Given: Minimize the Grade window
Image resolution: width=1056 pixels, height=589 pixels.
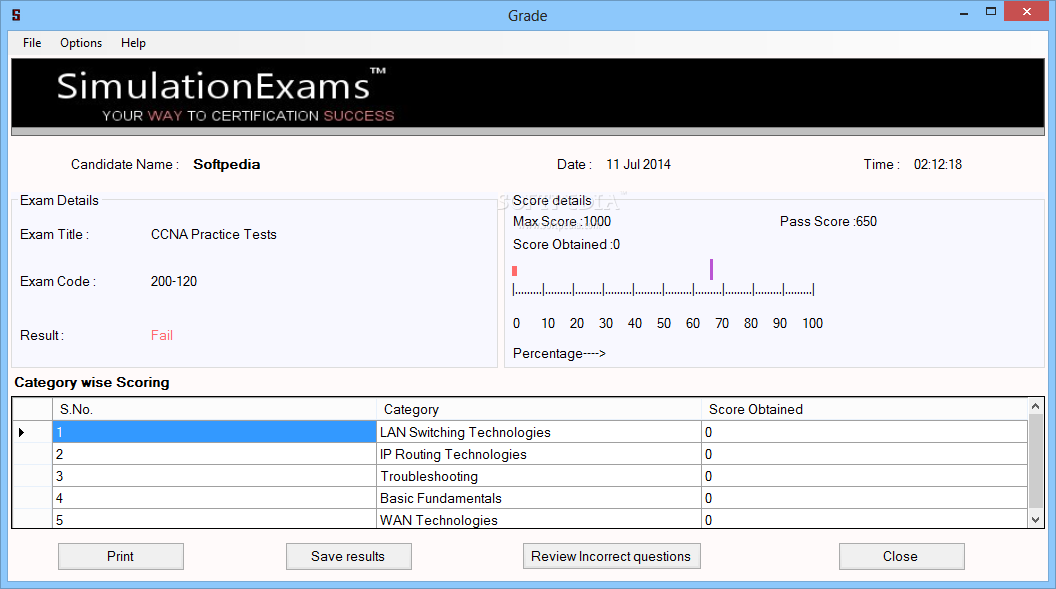Looking at the screenshot, I should tap(964, 12).
